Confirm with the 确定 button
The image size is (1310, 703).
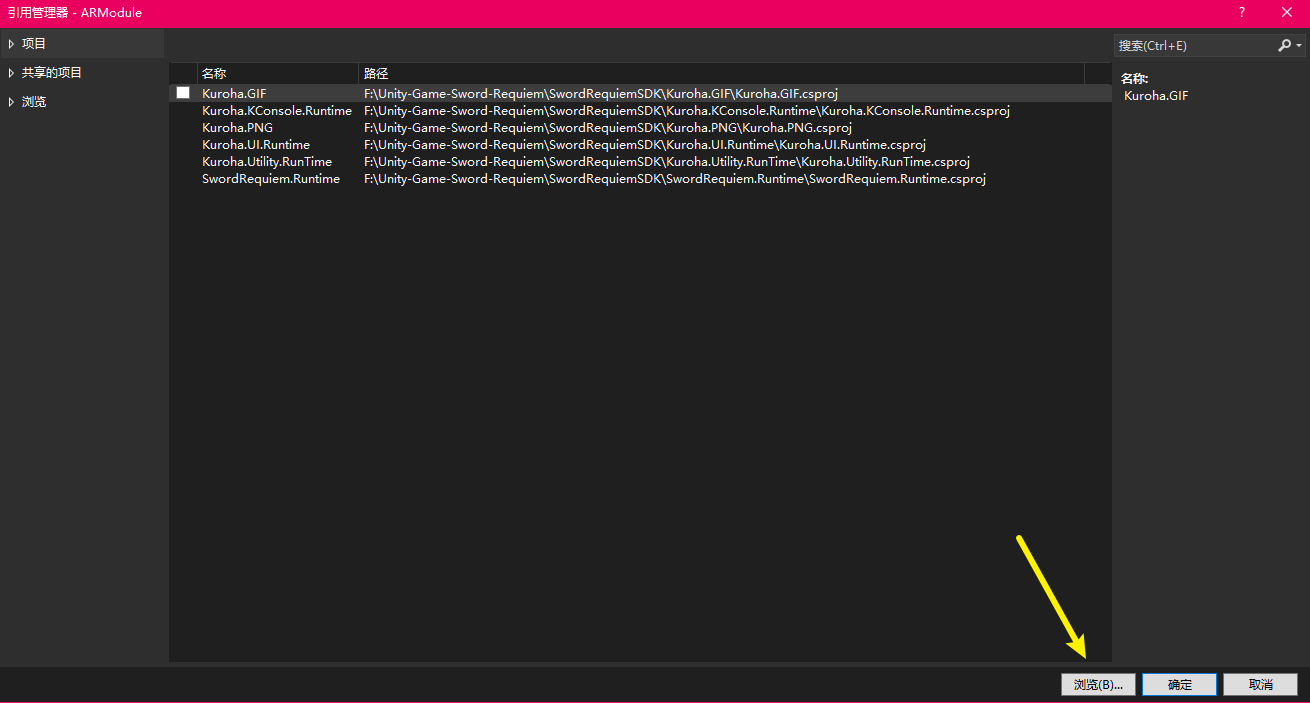(1179, 685)
